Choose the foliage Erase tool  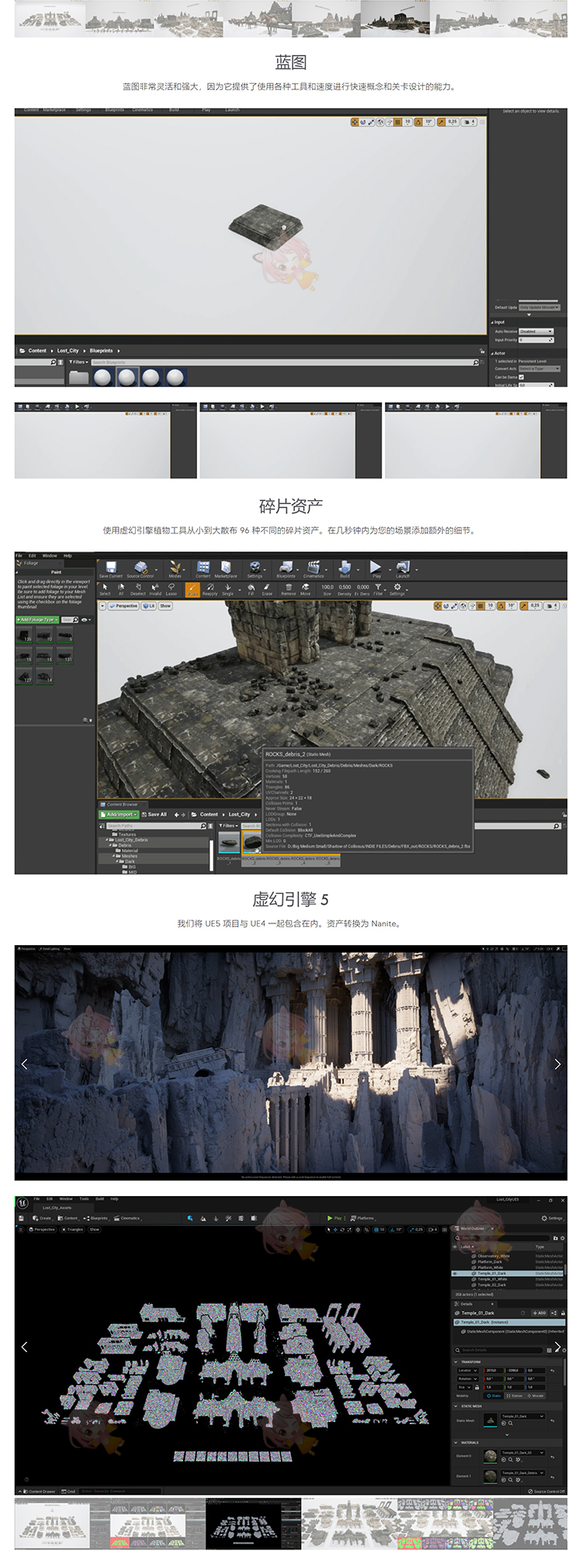click(267, 589)
